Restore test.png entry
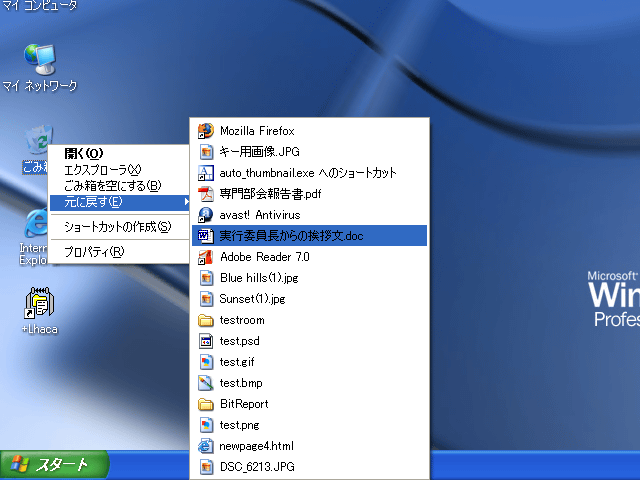The height and width of the screenshot is (480, 640). click(x=309, y=425)
